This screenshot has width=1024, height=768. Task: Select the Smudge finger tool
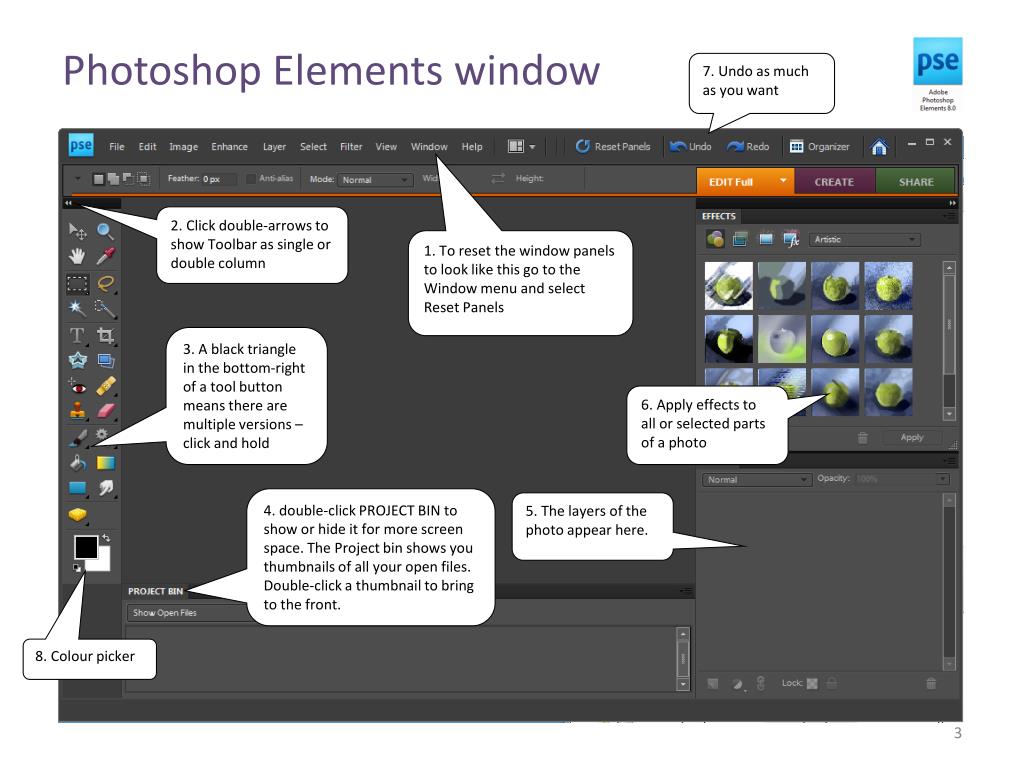[105, 488]
